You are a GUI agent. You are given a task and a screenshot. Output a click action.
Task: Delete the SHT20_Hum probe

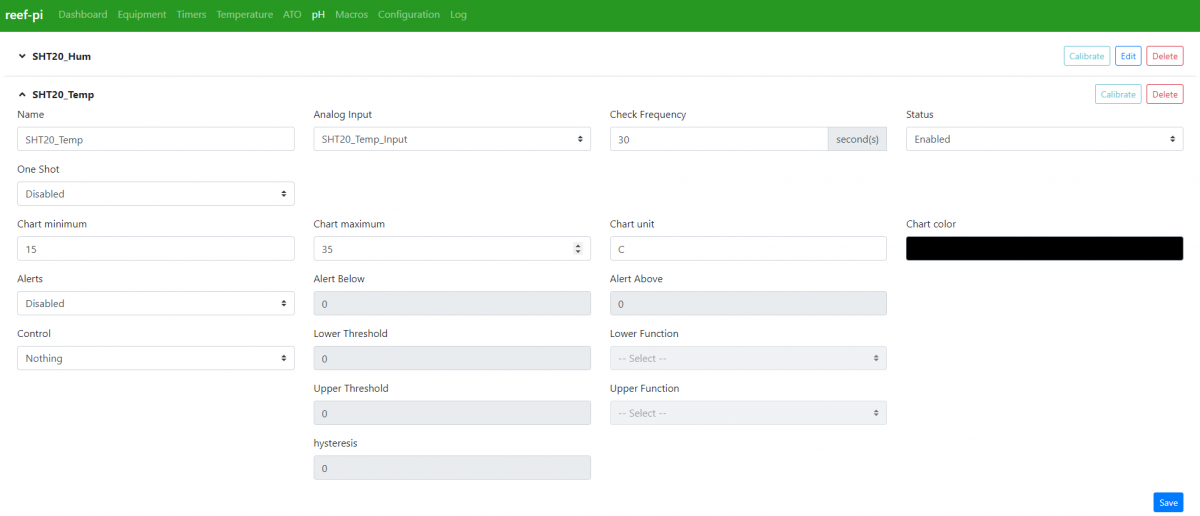click(1165, 56)
